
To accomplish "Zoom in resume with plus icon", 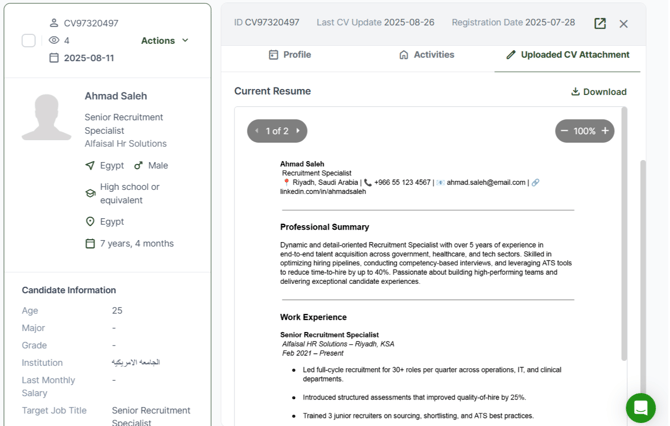I will click(x=605, y=131).
